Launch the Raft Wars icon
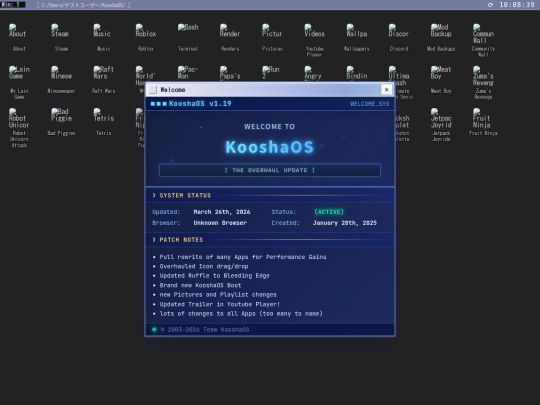 point(103,80)
